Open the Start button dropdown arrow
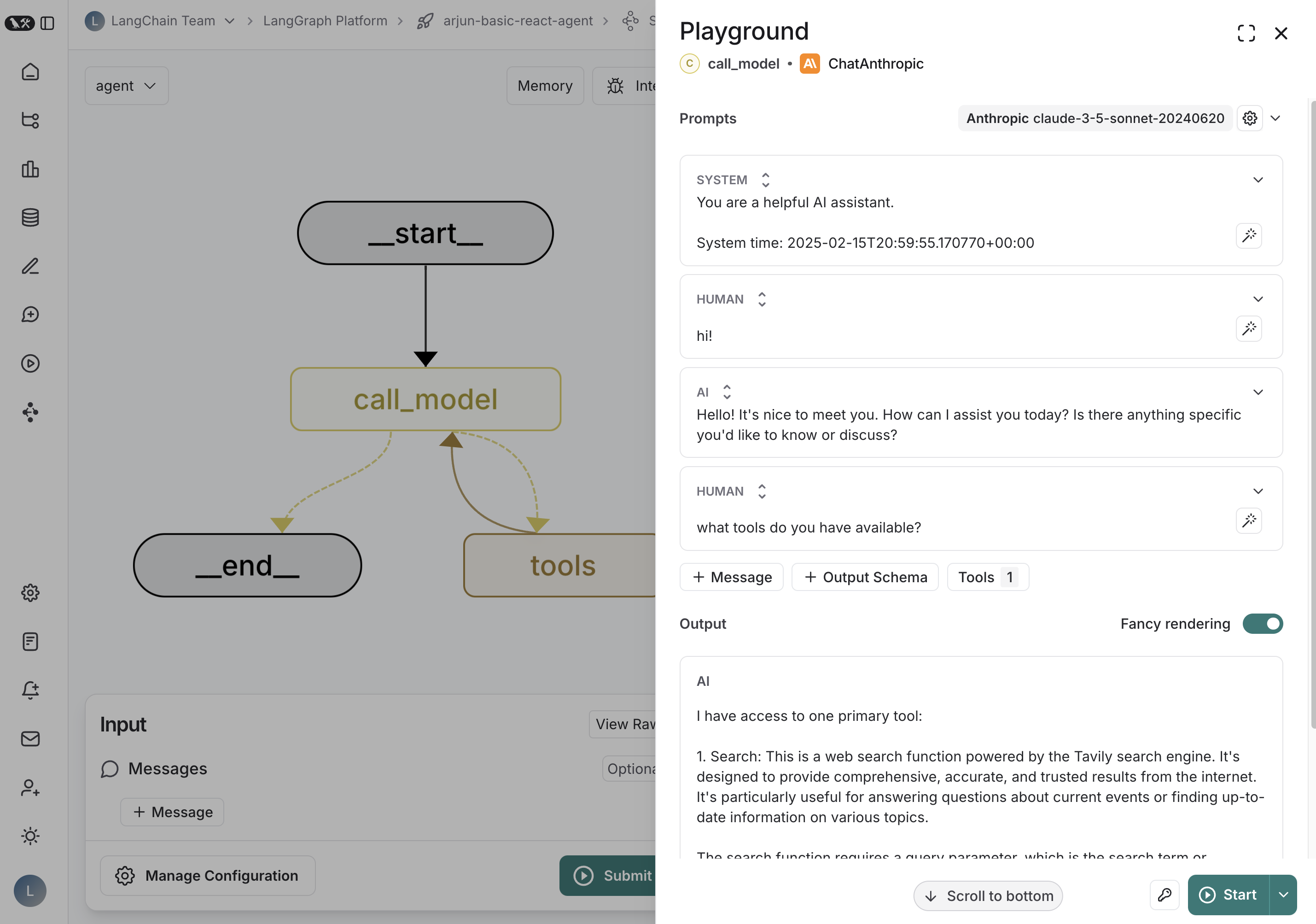This screenshot has width=1316, height=924. tap(1283, 895)
